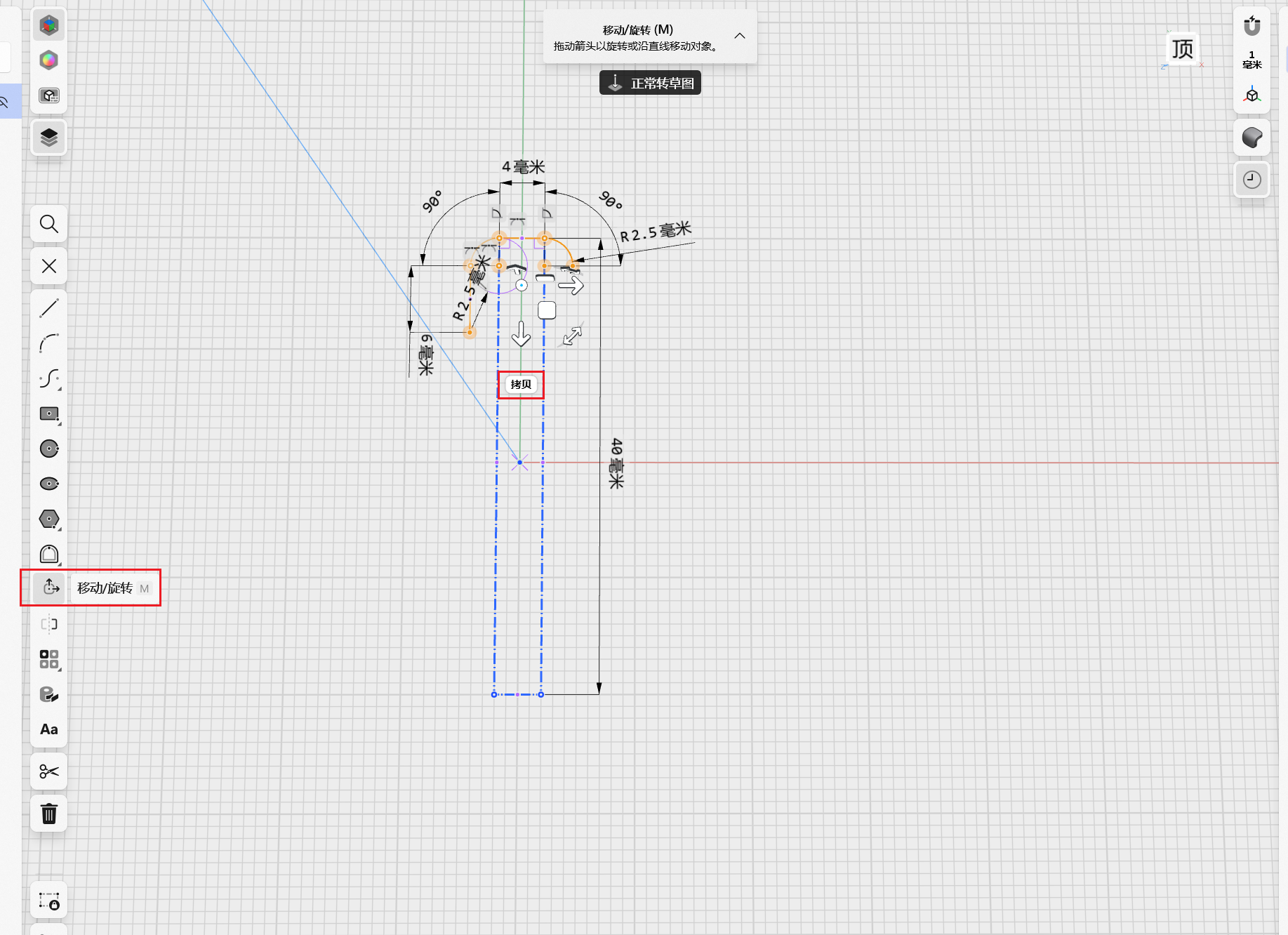Click the right-pointing move arrow on gizmo

click(571, 285)
